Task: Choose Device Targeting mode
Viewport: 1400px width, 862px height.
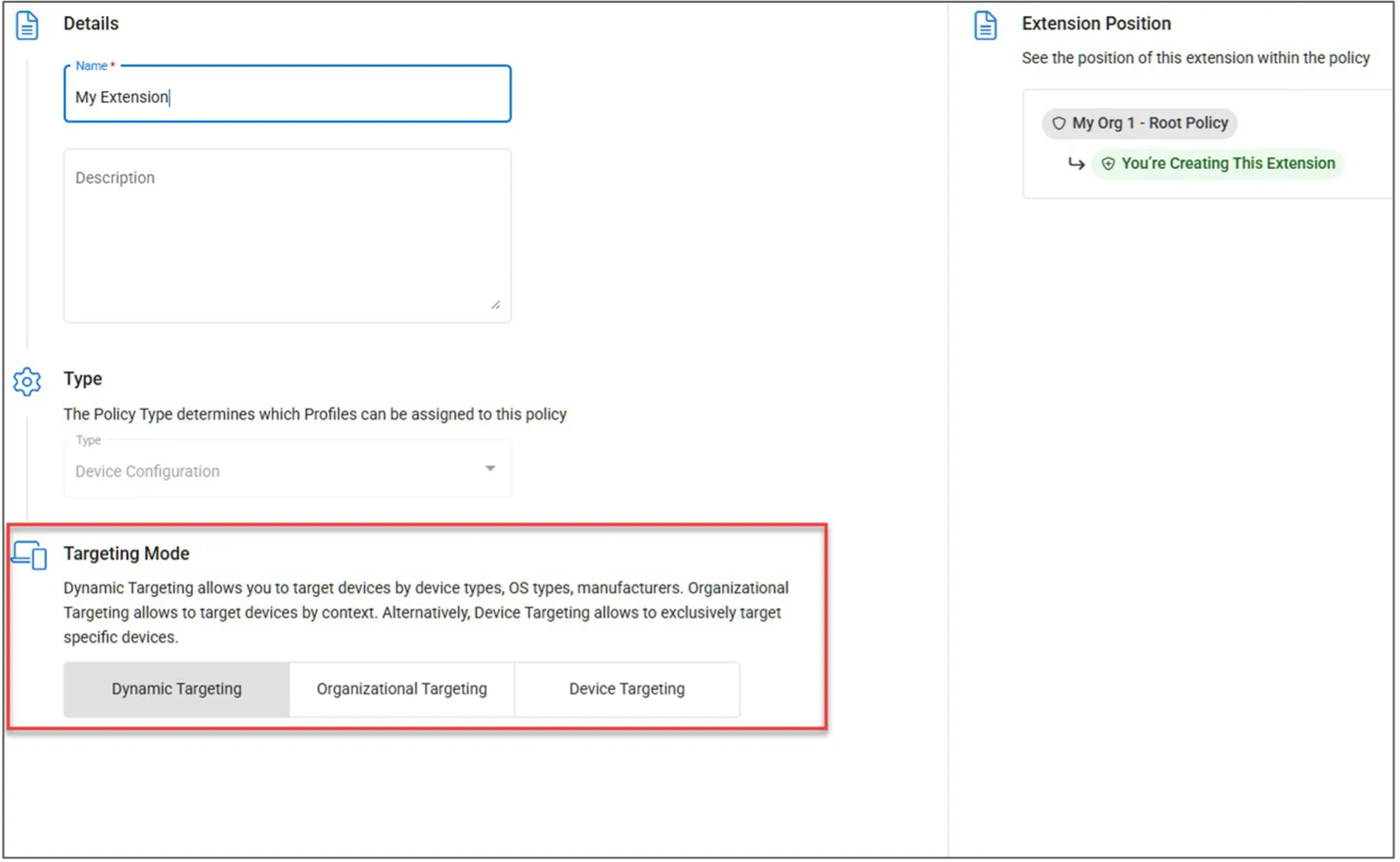Action: pos(626,689)
